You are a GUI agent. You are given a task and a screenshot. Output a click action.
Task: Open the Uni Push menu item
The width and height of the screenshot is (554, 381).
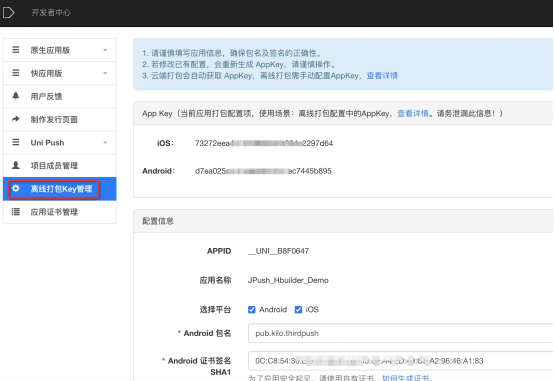point(60,142)
